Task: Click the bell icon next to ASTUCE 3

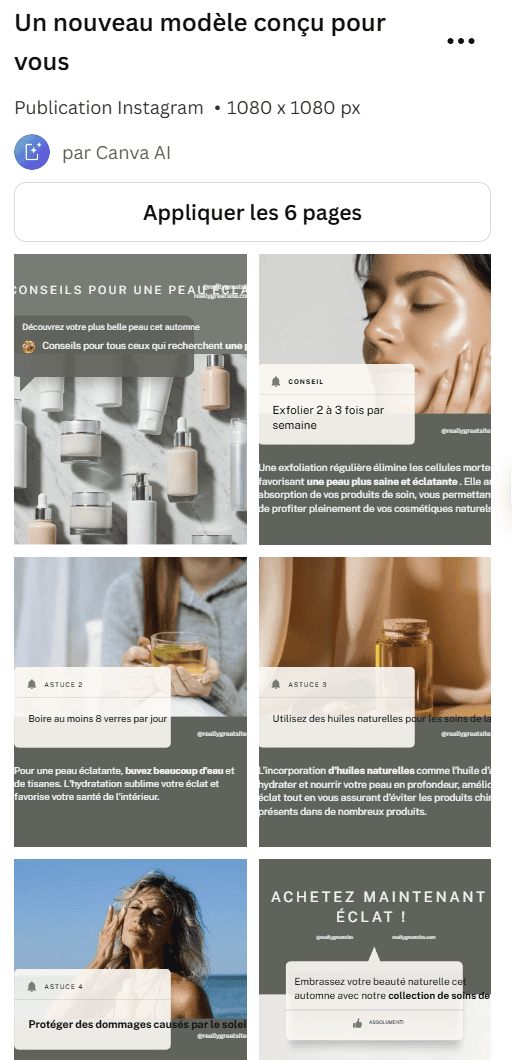Action: point(275,684)
